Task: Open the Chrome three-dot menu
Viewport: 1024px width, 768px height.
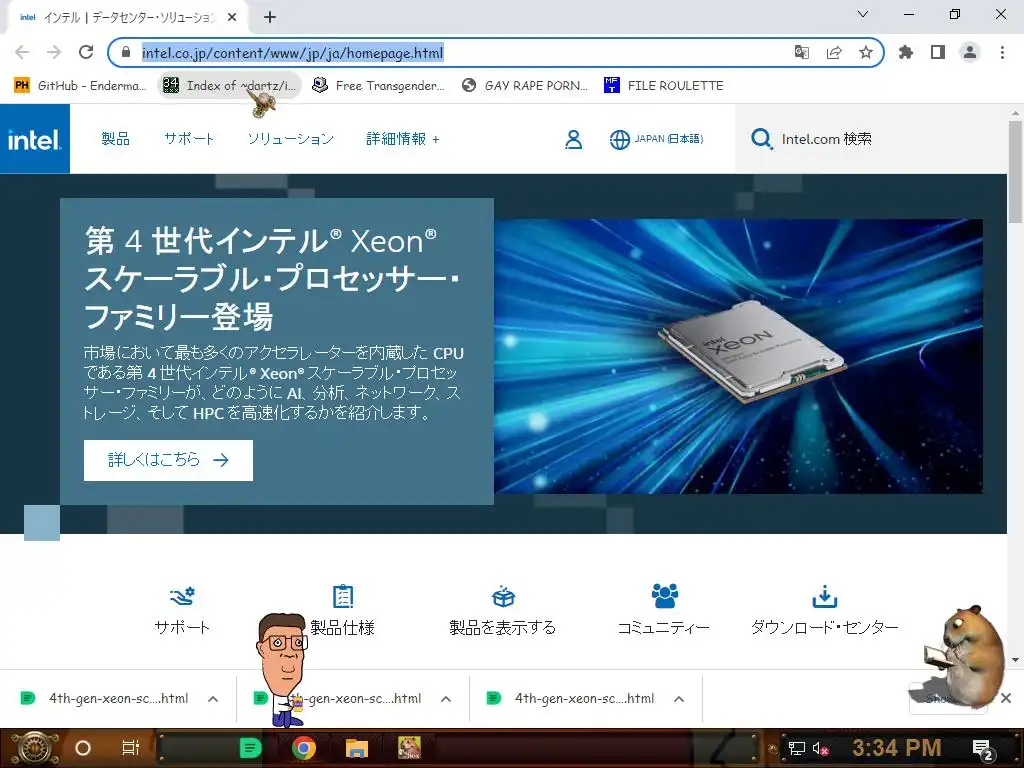Action: tap(1002, 52)
